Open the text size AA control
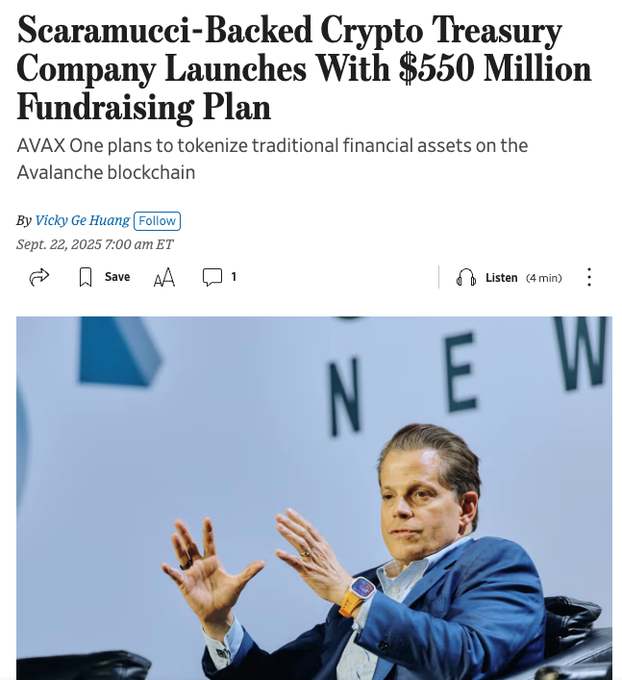The height and width of the screenshot is (680, 622). click(164, 278)
